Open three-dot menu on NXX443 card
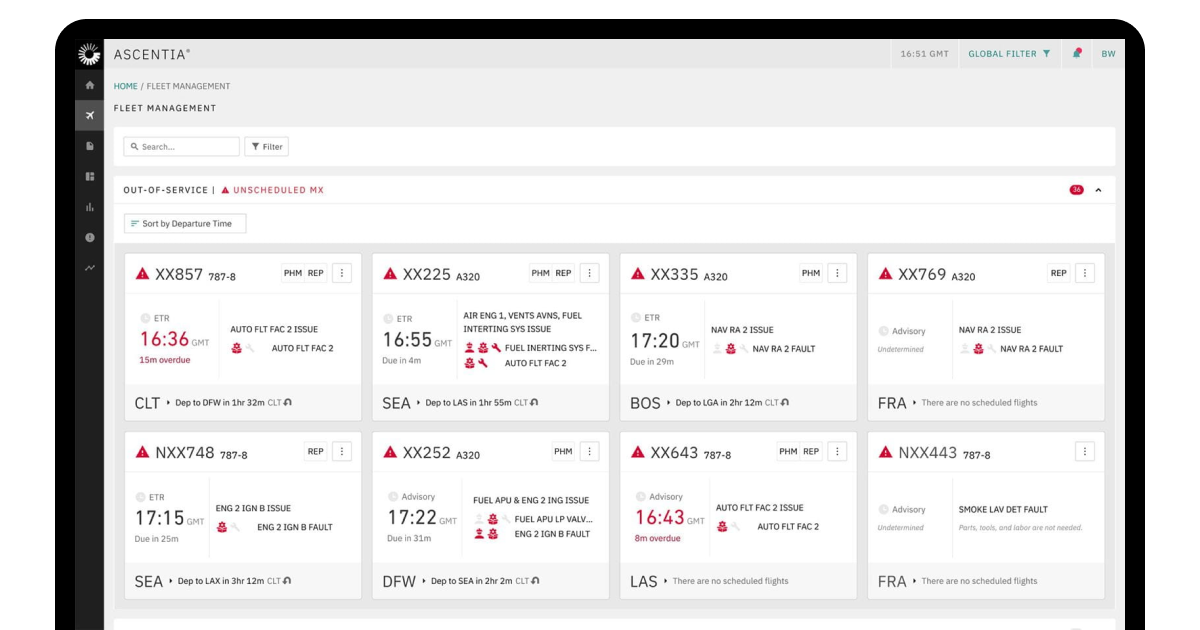The width and height of the screenshot is (1200, 630). 1085,452
